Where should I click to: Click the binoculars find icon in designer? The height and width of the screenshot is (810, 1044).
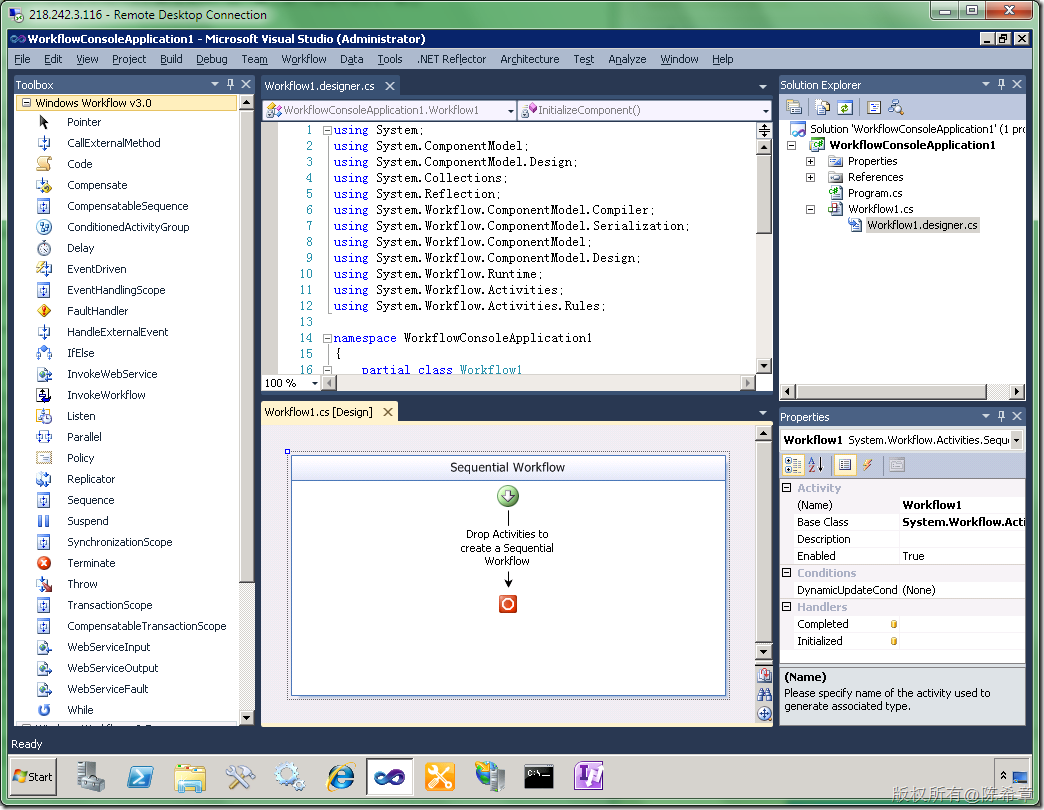point(764,694)
